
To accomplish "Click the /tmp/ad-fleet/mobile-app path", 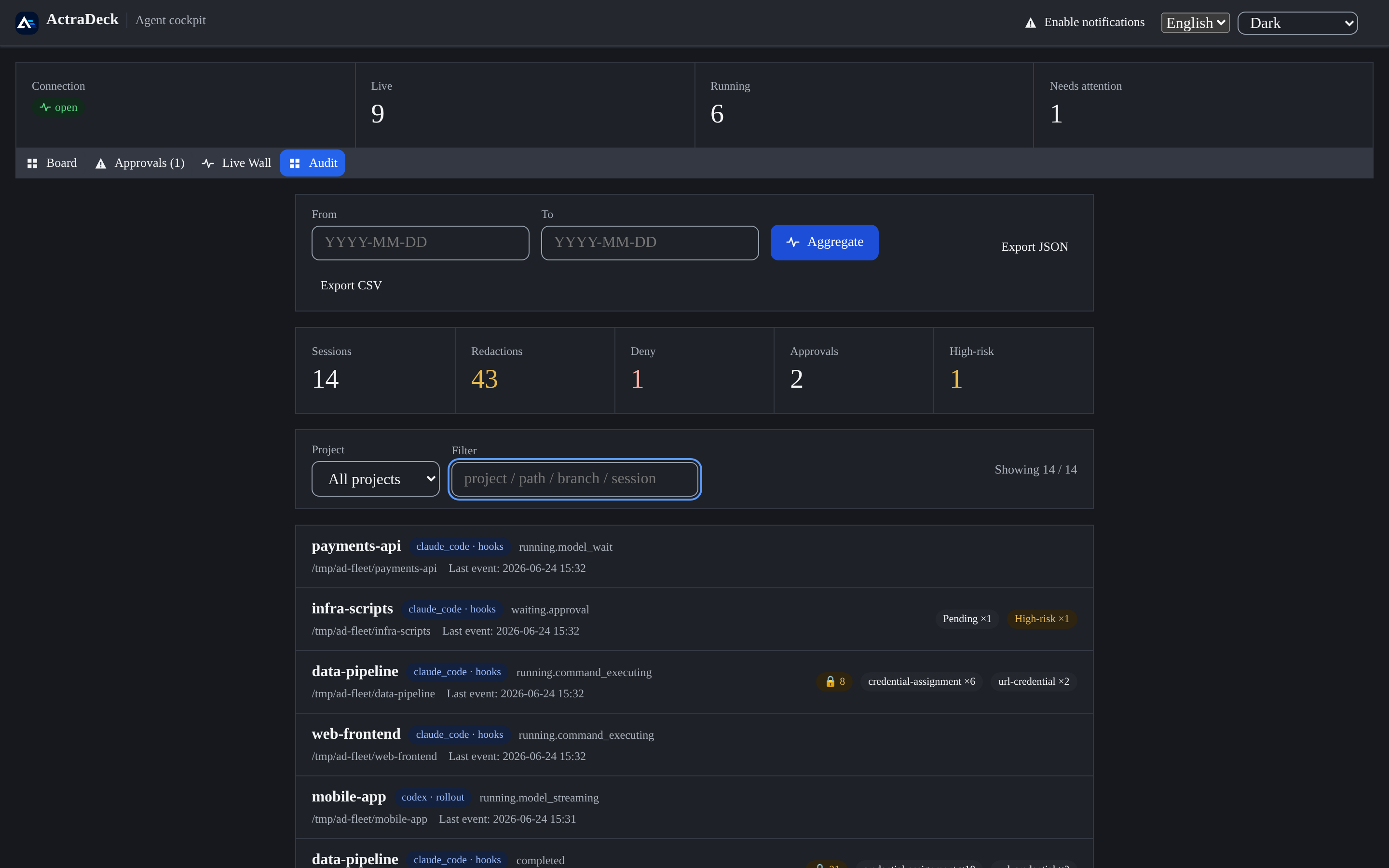I will click(x=369, y=819).
